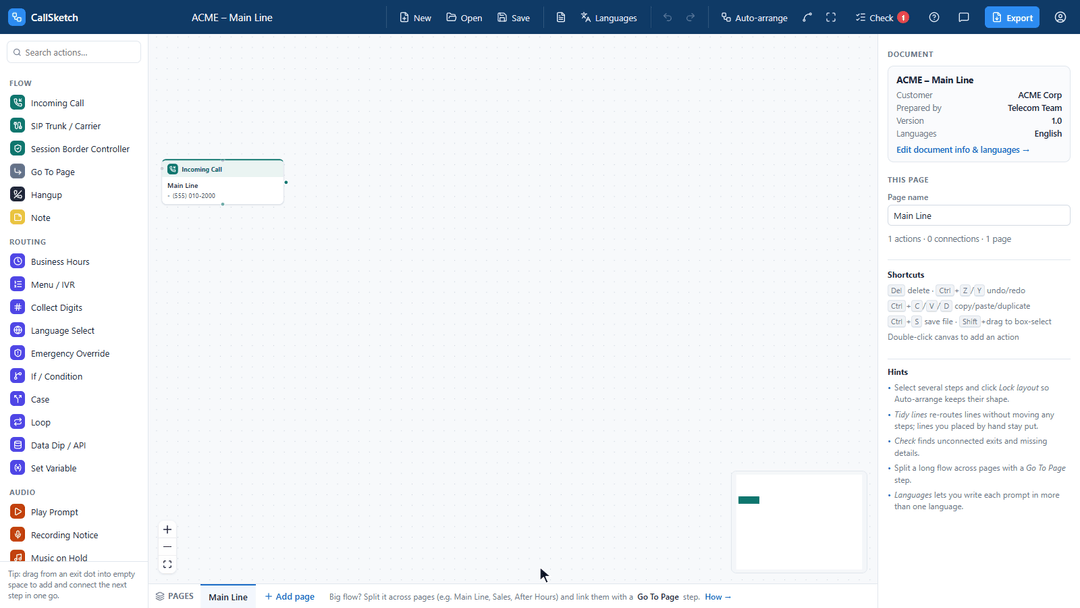Click the ACME – Main Line document title

(231, 17)
